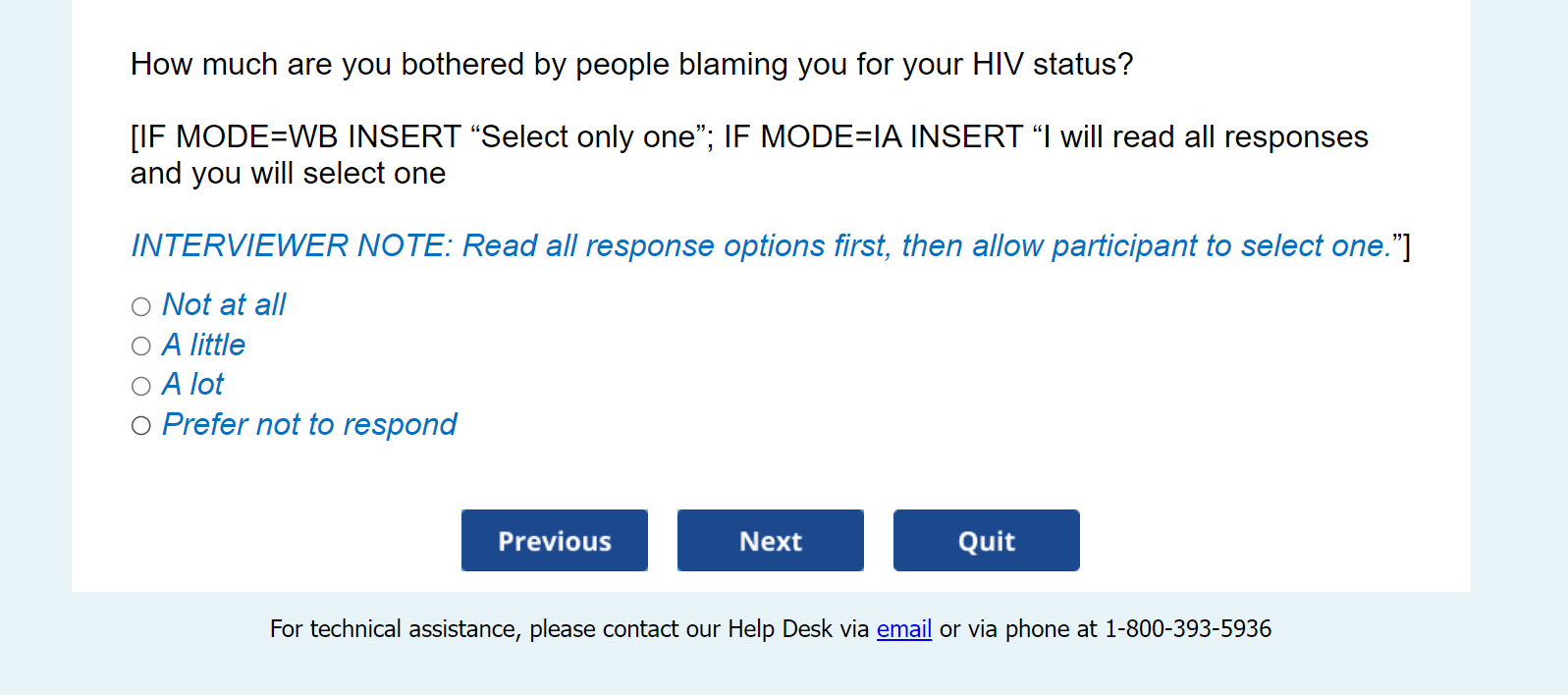1568x695 pixels.
Task: Click the "Prefer not to respond" label text
Action: [x=309, y=424]
